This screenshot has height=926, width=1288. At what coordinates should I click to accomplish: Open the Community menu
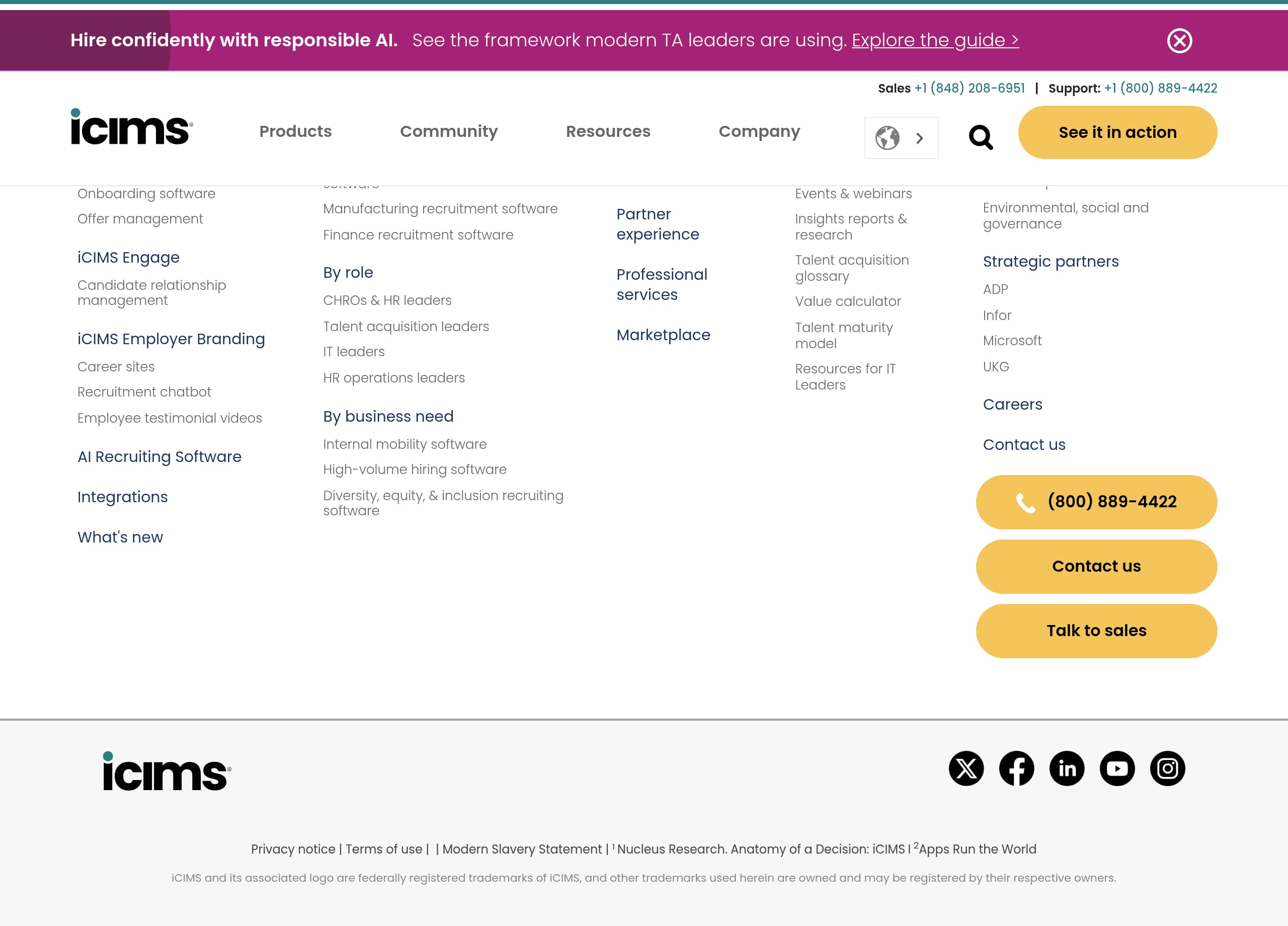pyautogui.click(x=449, y=131)
